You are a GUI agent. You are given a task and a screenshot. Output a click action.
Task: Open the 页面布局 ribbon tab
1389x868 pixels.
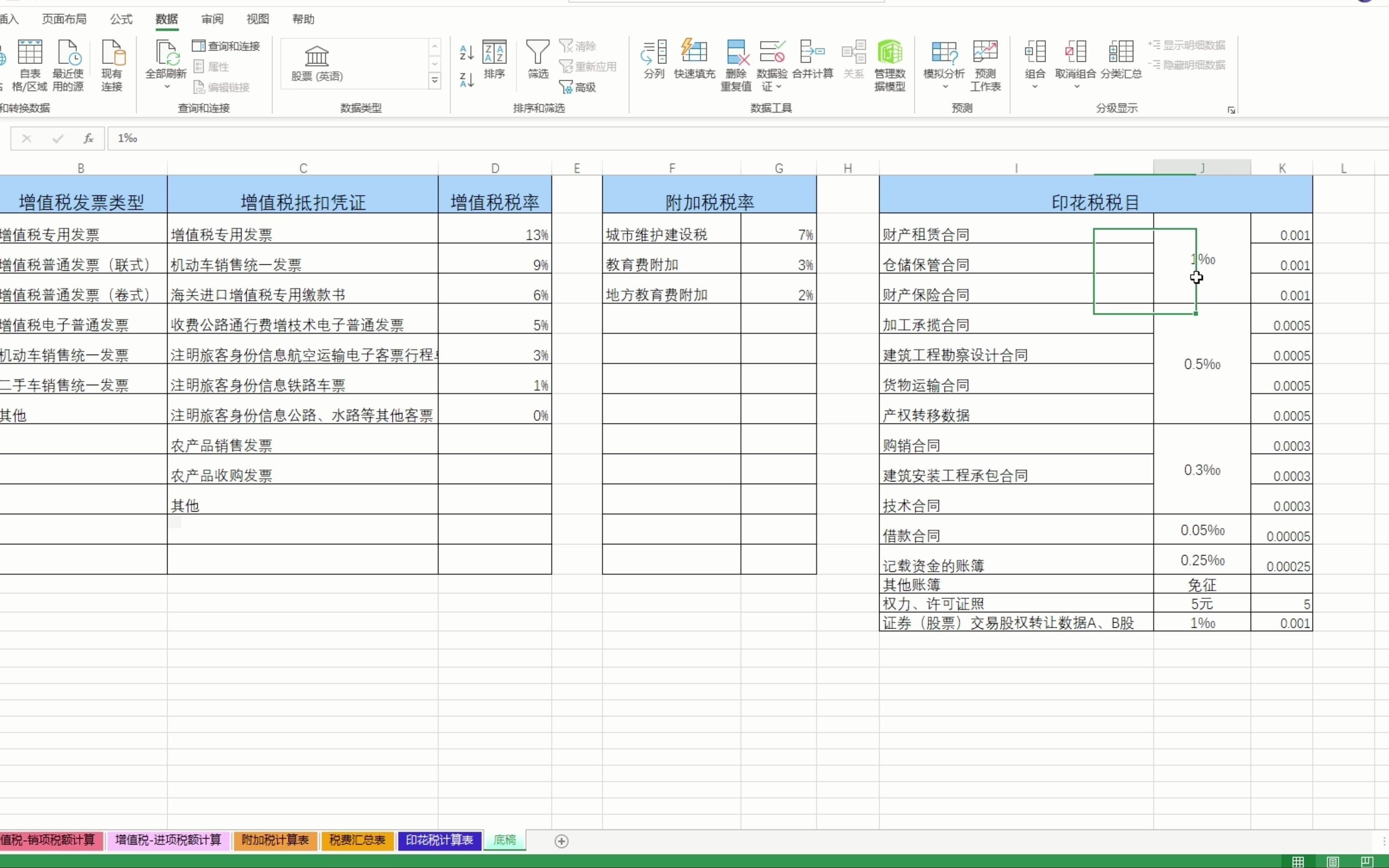click(64, 19)
